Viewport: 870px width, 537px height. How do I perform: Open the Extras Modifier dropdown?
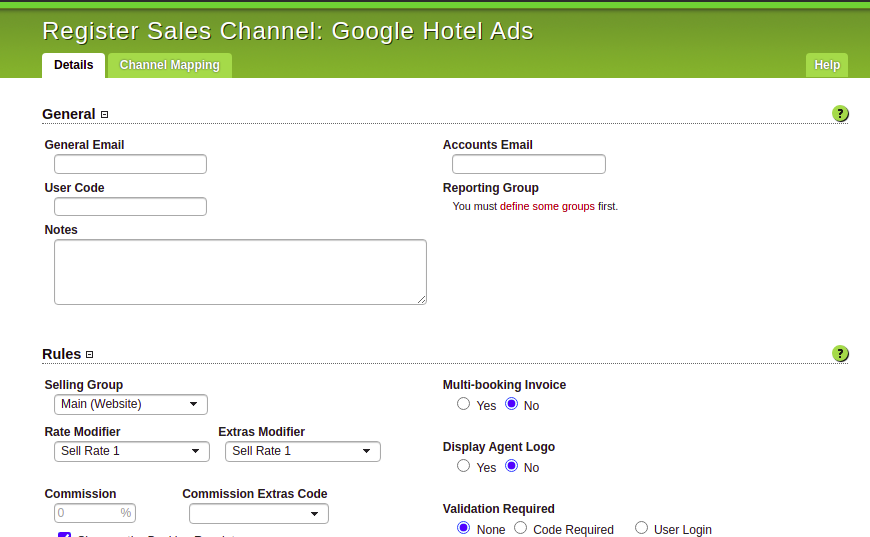303,451
